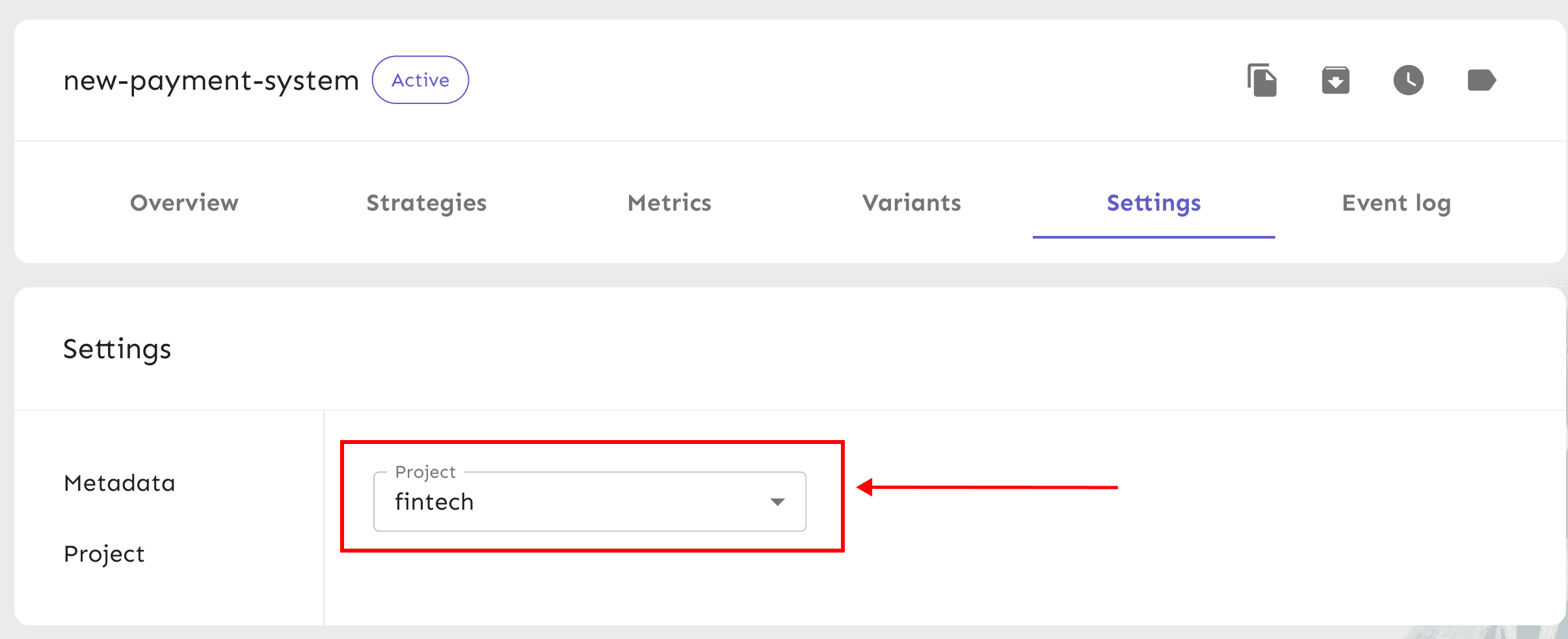The height and width of the screenshot is (639, 1568).
Task: Select Metadata in settings sidebar
Action: click(x=120, y=483)
